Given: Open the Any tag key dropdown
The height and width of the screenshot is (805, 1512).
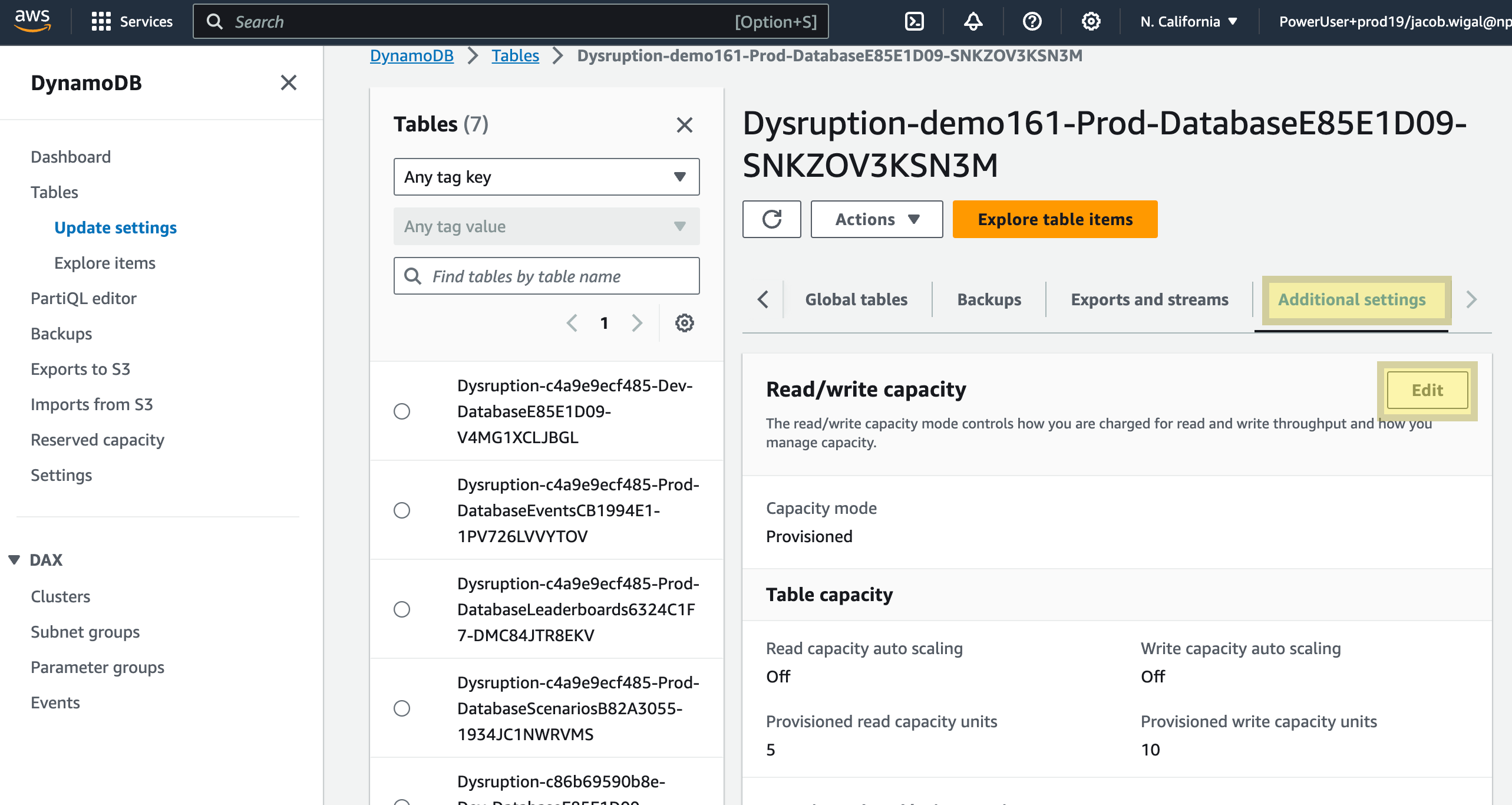Looking at the screenshot, I should click(x=546, y=177).
